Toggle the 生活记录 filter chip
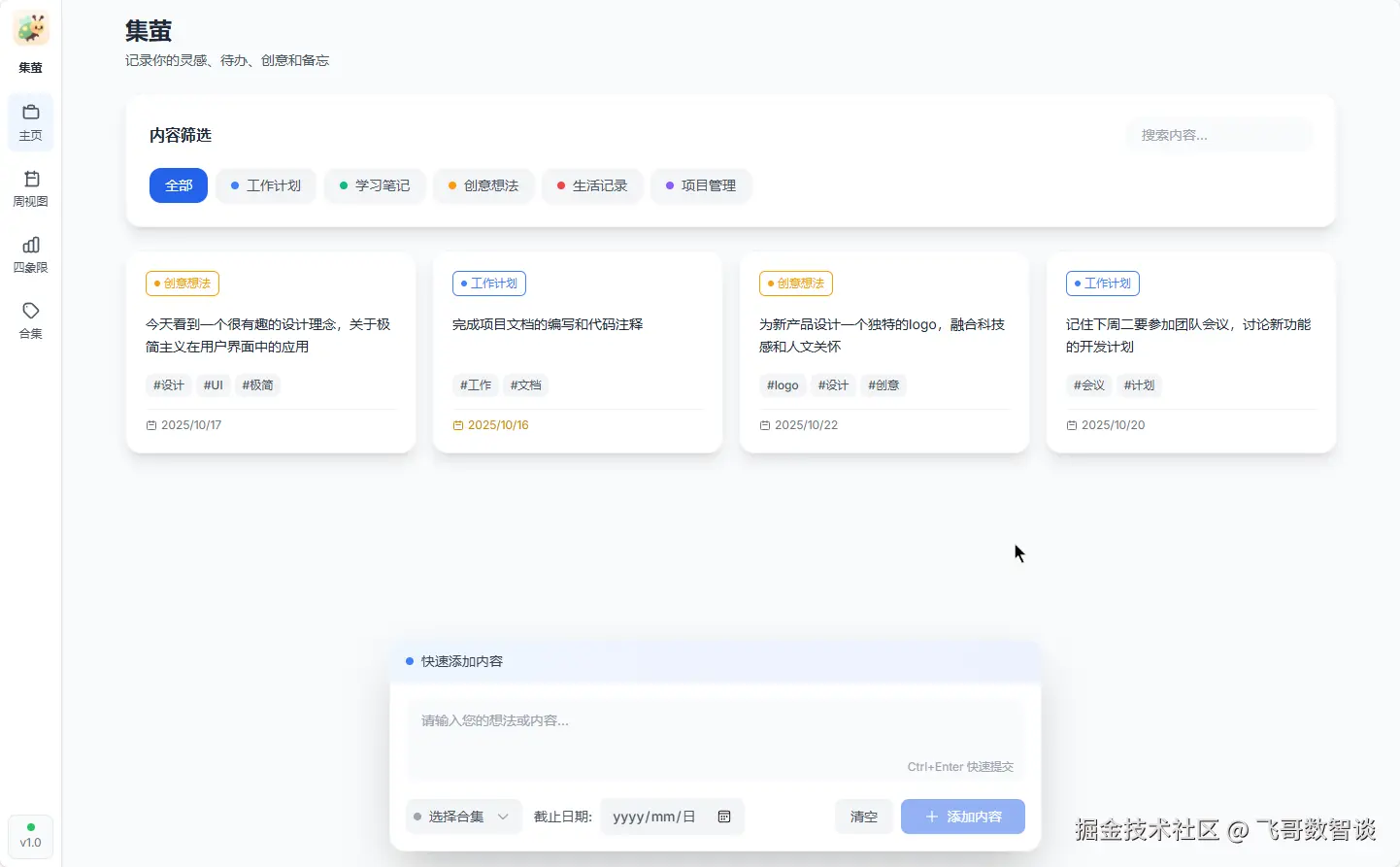This screenshot has width=1400, height=867. pyautogui.click(x=592, y=185)
